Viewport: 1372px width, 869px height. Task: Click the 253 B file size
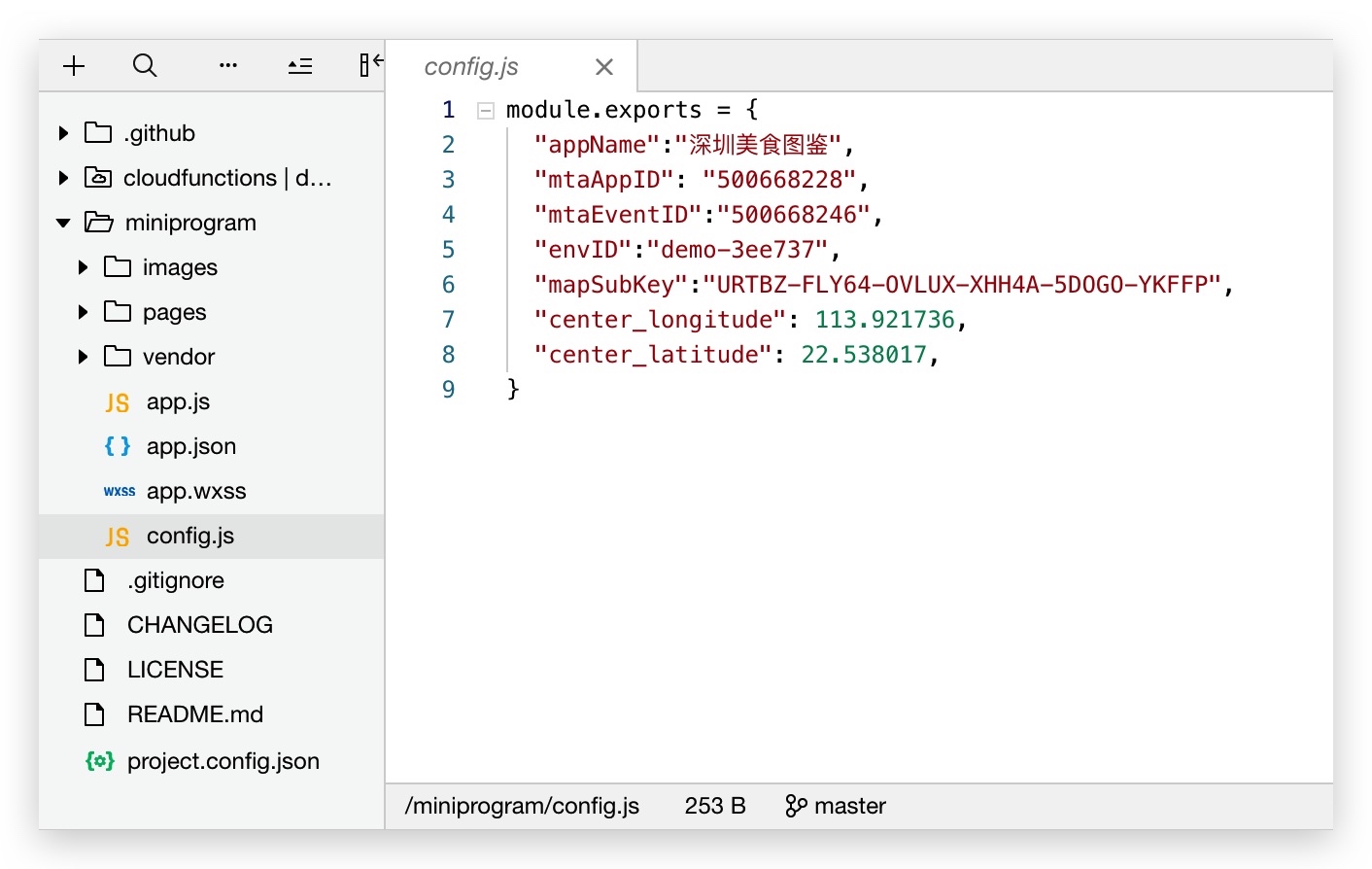coord(715,806)
